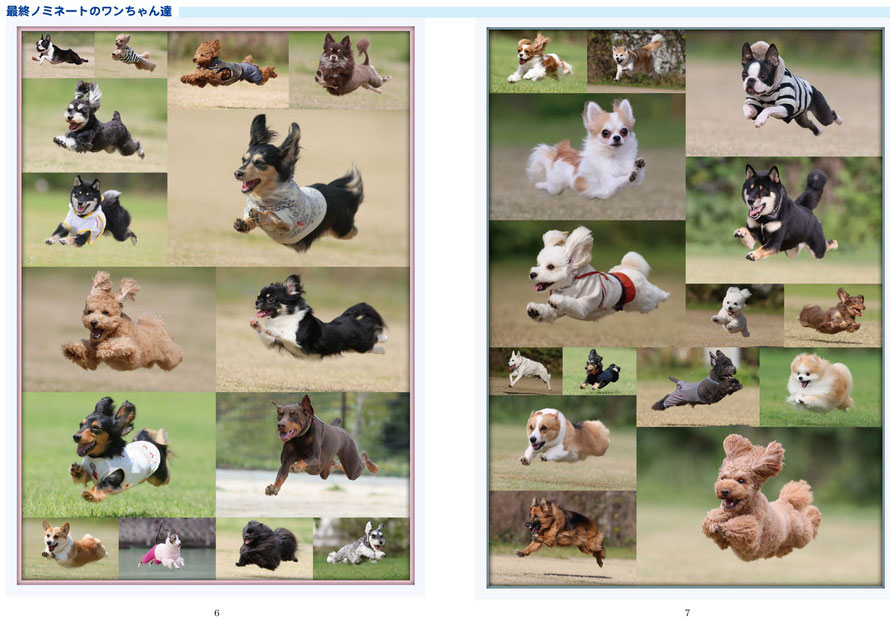Select the brown Doberman running photo
The image size is (890, 620).
pos(313,455)
